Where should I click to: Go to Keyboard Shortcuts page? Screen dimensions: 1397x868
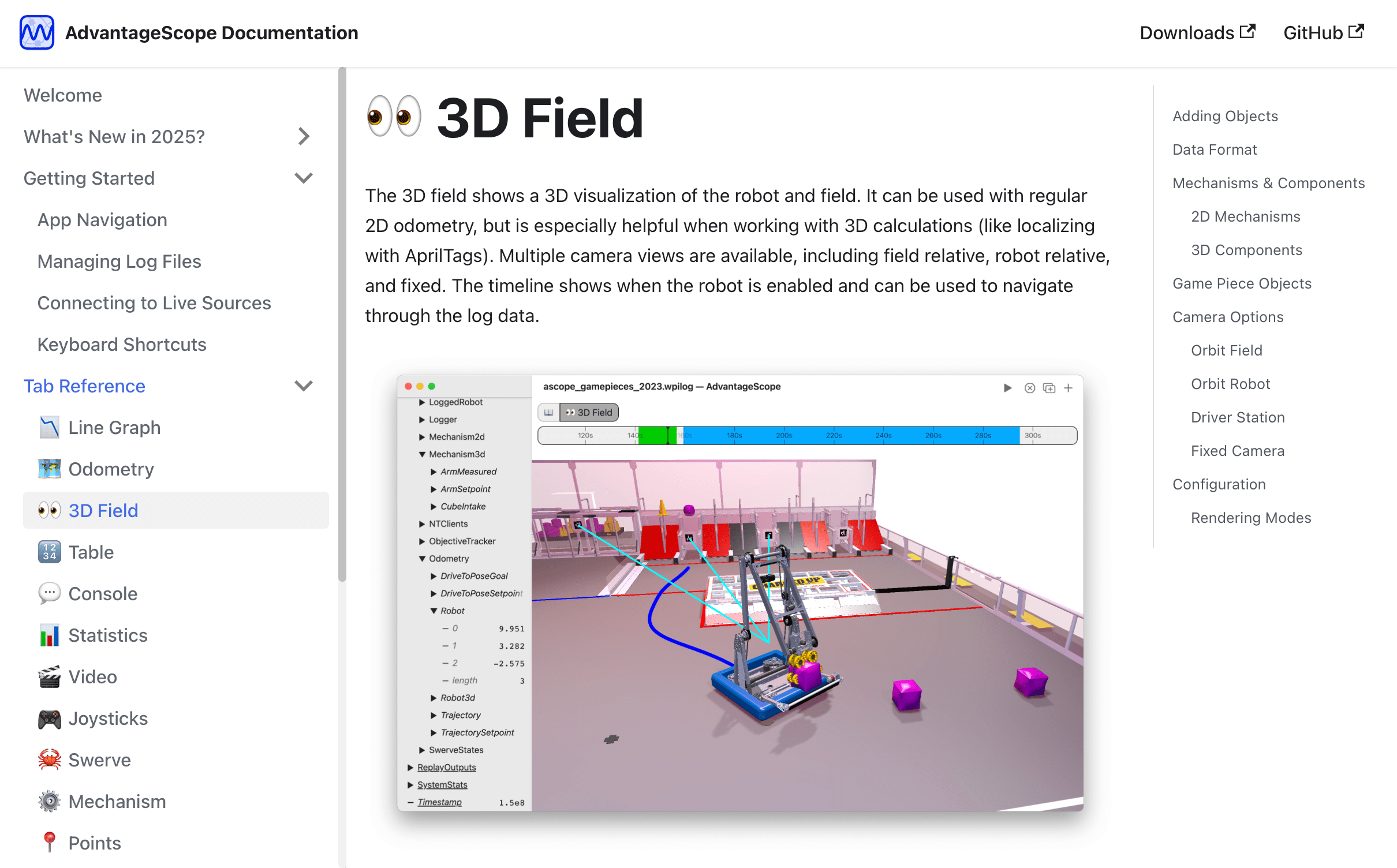coord(122,345)
